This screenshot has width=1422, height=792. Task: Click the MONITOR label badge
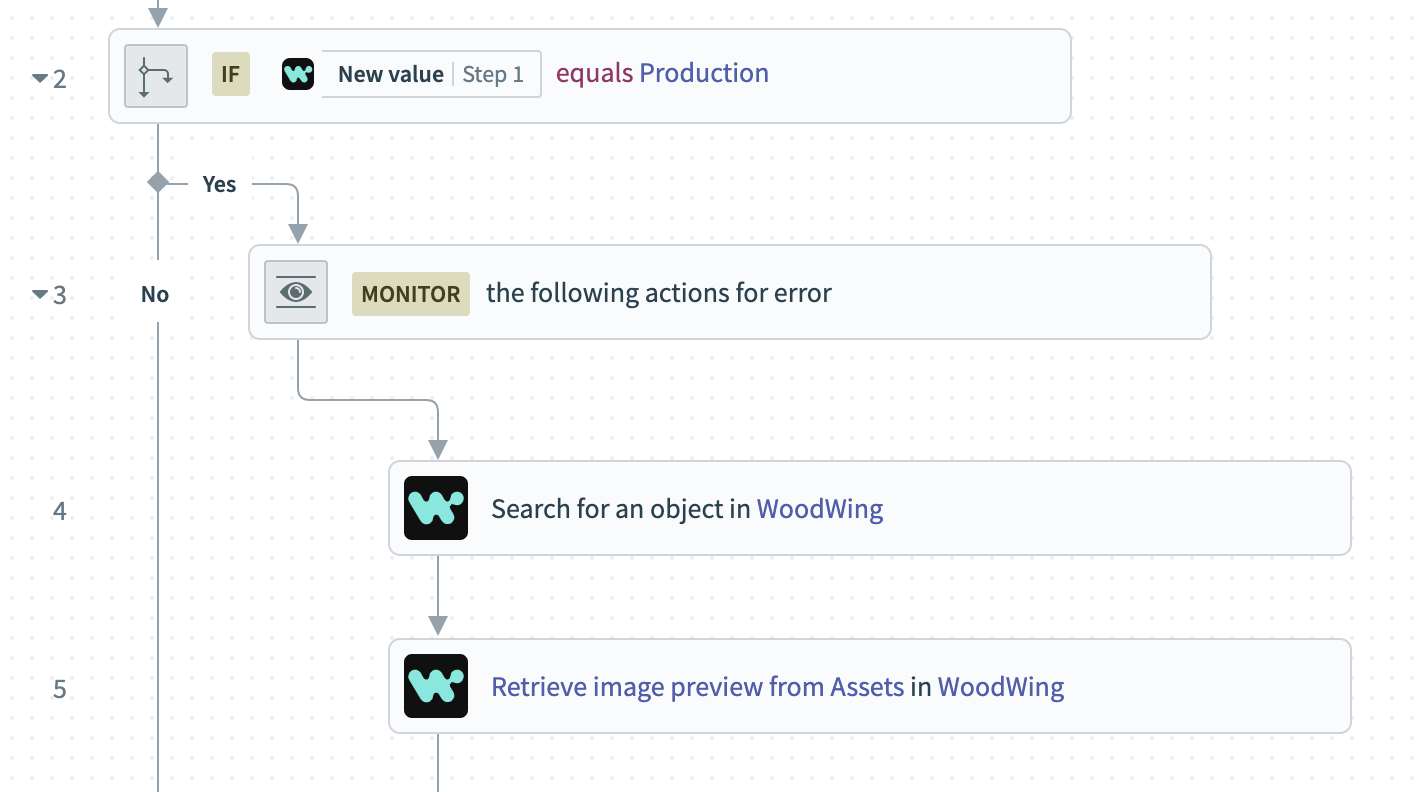pyautogui.click(x=411, y=294)
